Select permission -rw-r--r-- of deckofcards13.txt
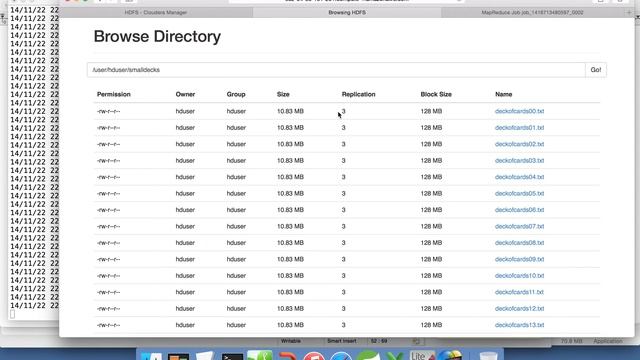The width and height of the screenshot is (640, 360). 109,325
